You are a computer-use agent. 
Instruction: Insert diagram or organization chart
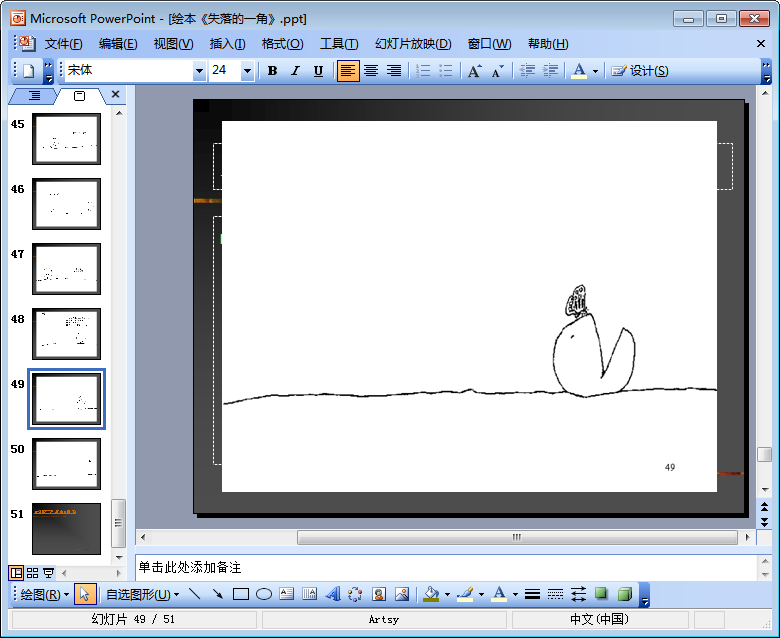[x=355, y=594]
